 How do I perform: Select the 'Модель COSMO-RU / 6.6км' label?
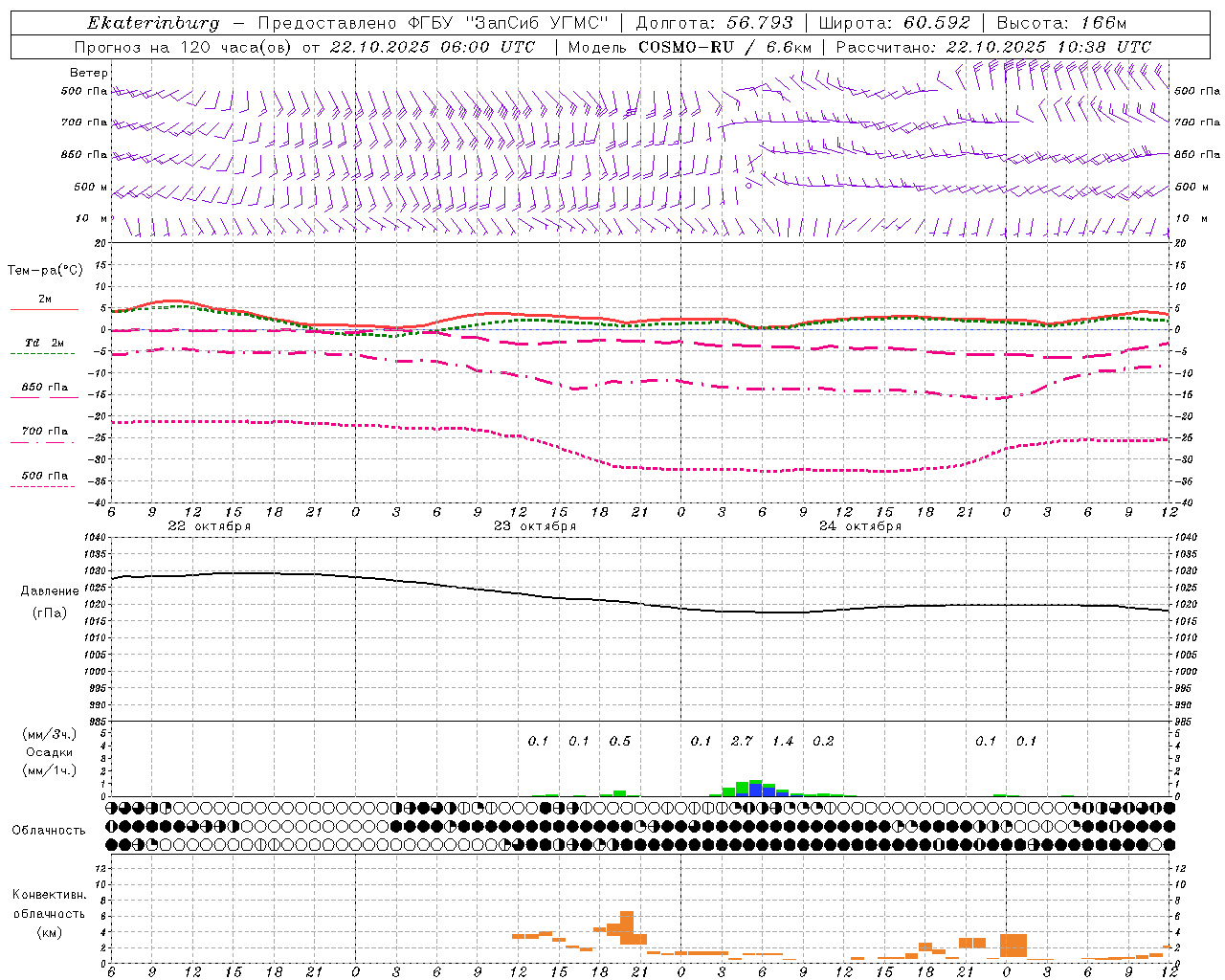(690, 47)
